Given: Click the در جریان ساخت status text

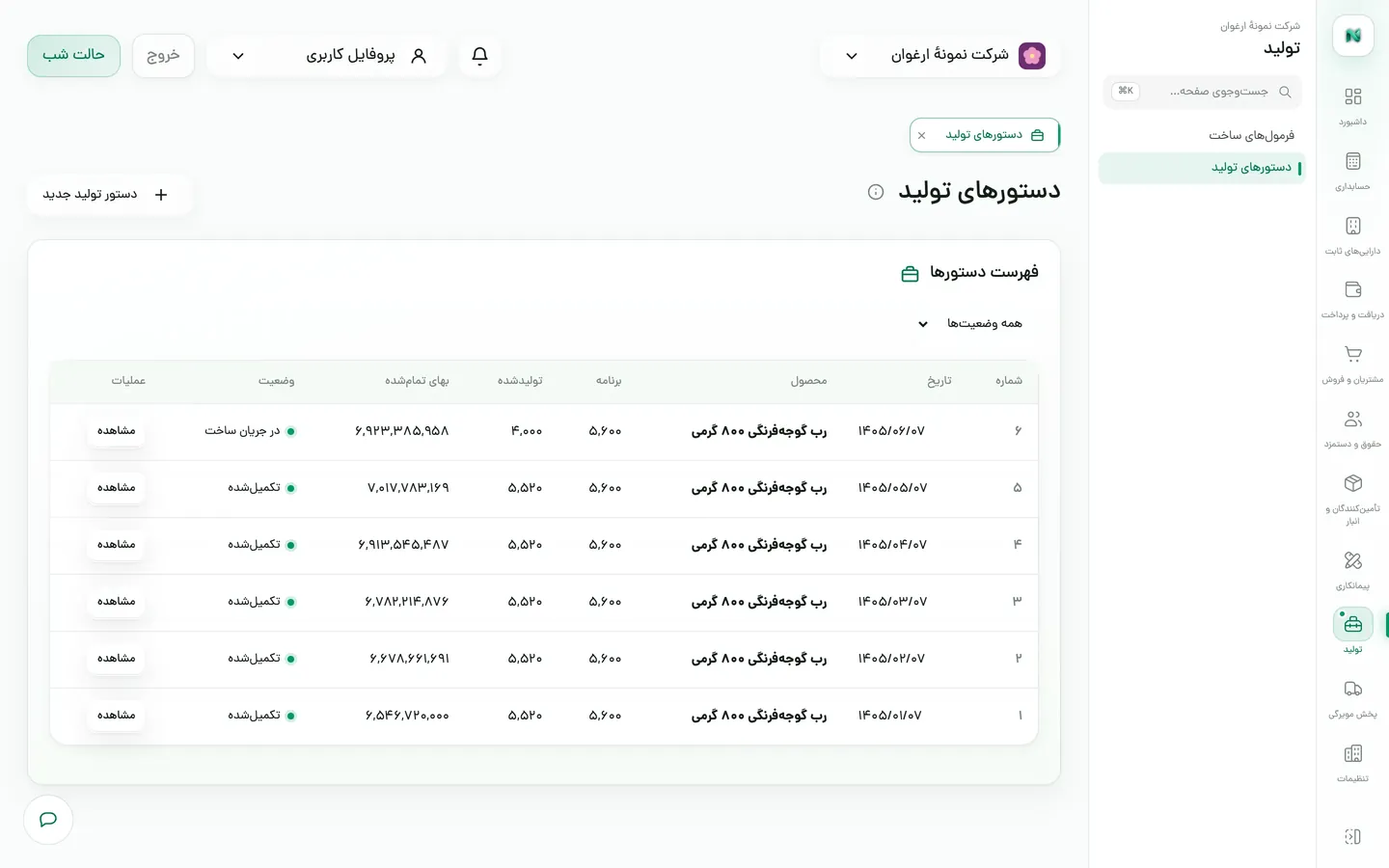Looking at the screenshot, I should [x=242, y=431].
